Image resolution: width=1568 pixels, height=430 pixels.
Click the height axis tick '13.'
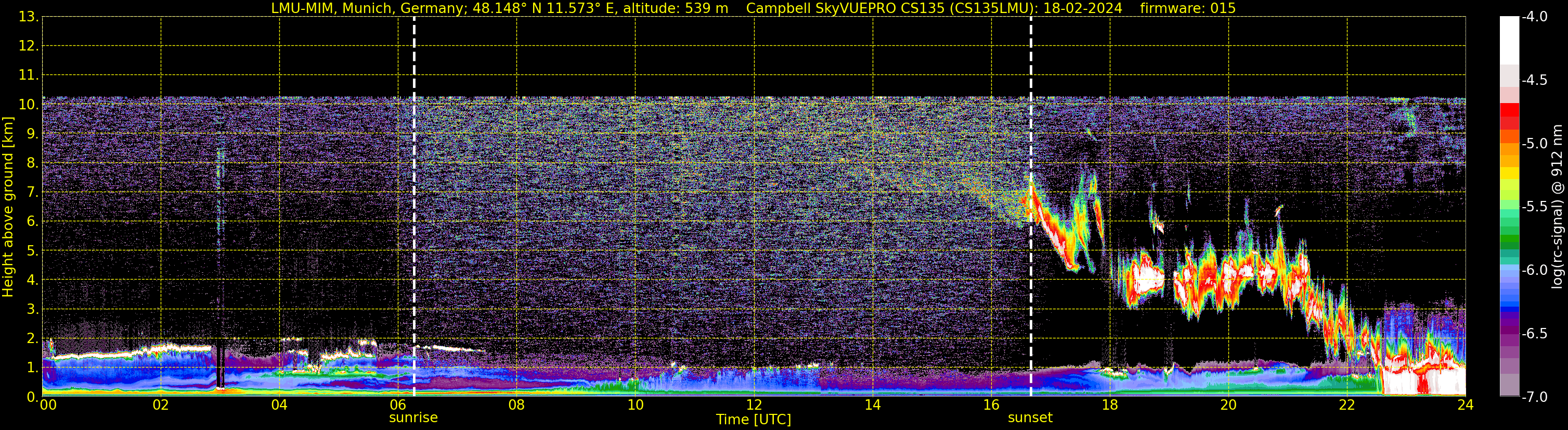coord(28,17)
